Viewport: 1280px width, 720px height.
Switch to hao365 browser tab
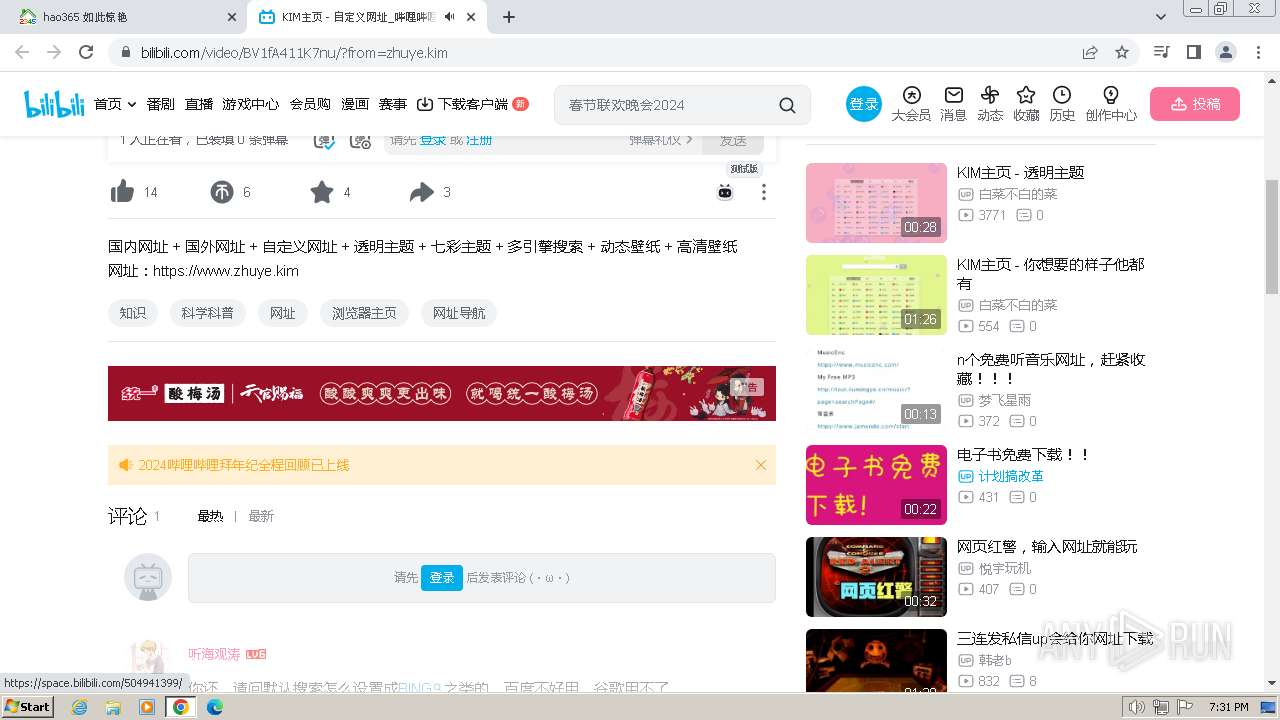tap(126, 17)
